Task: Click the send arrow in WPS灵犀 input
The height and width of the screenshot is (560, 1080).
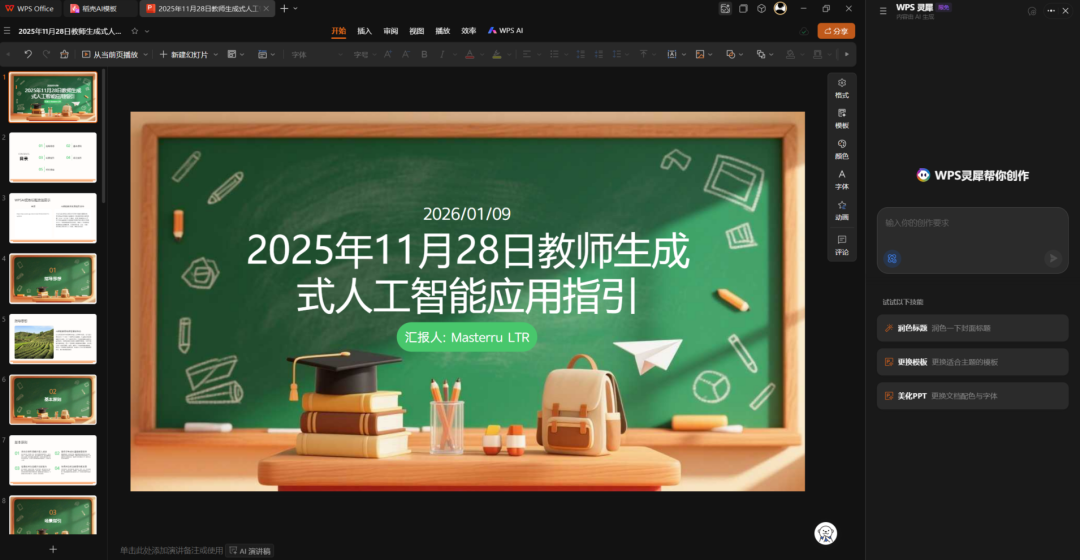Action: pos(1052,258)
